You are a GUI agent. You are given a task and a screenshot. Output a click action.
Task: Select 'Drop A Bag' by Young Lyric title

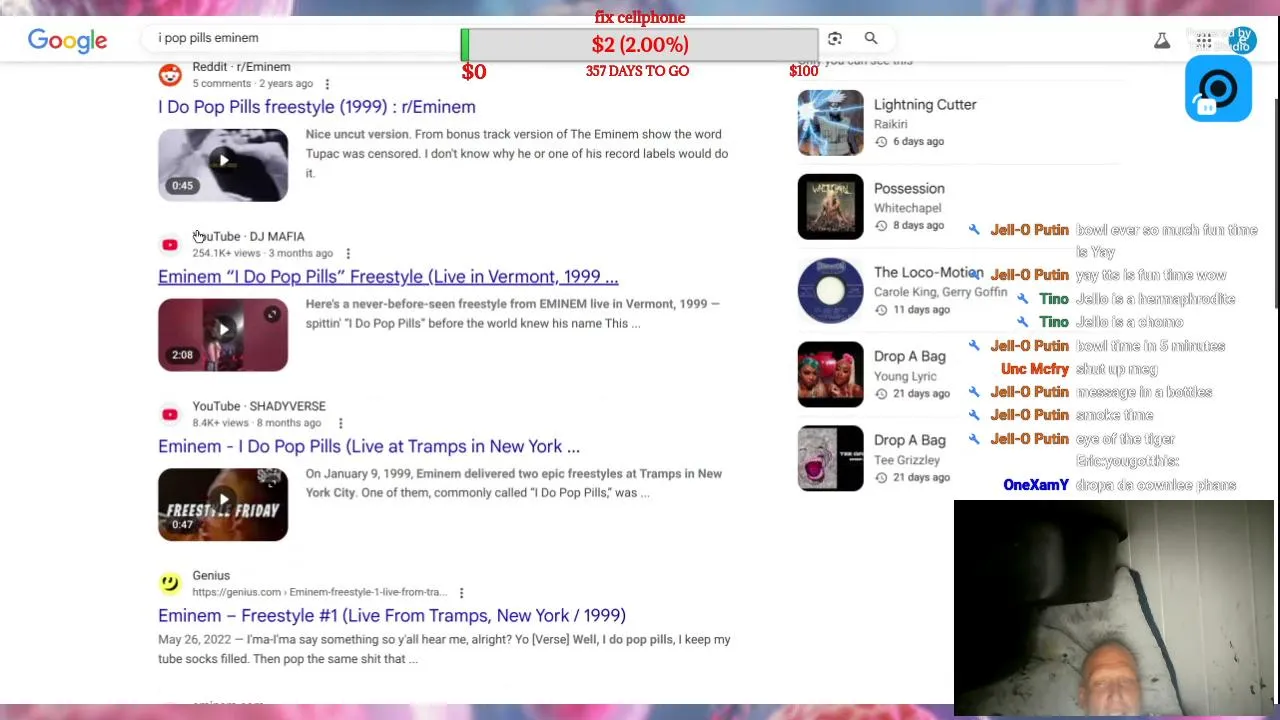click(909, 357)
